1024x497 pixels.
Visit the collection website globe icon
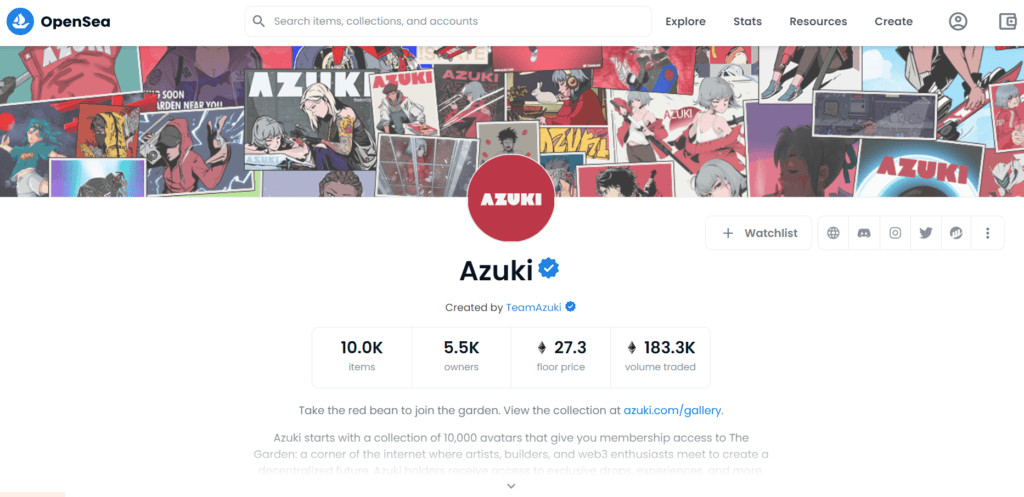tap(833, 233)
